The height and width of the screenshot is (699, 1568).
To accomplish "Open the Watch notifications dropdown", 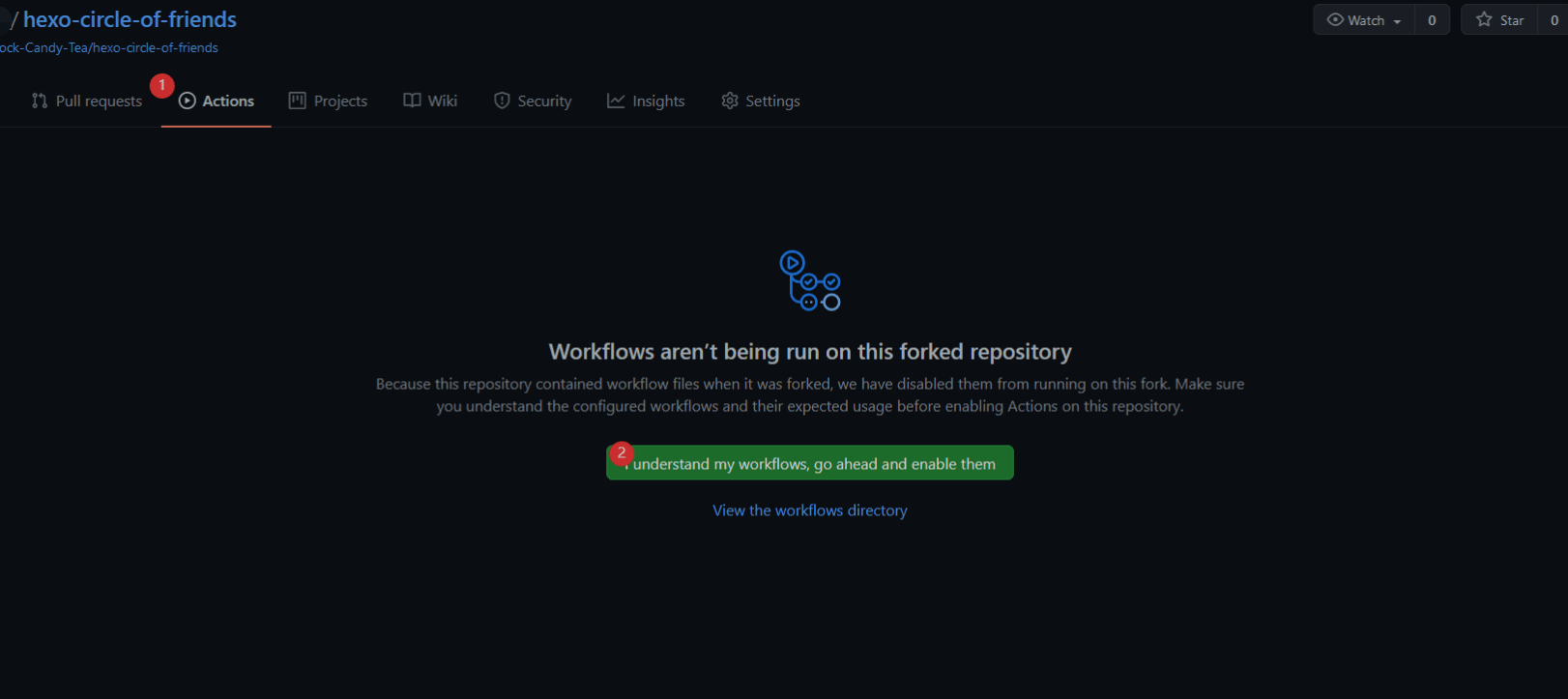I will pos(1364,19).
